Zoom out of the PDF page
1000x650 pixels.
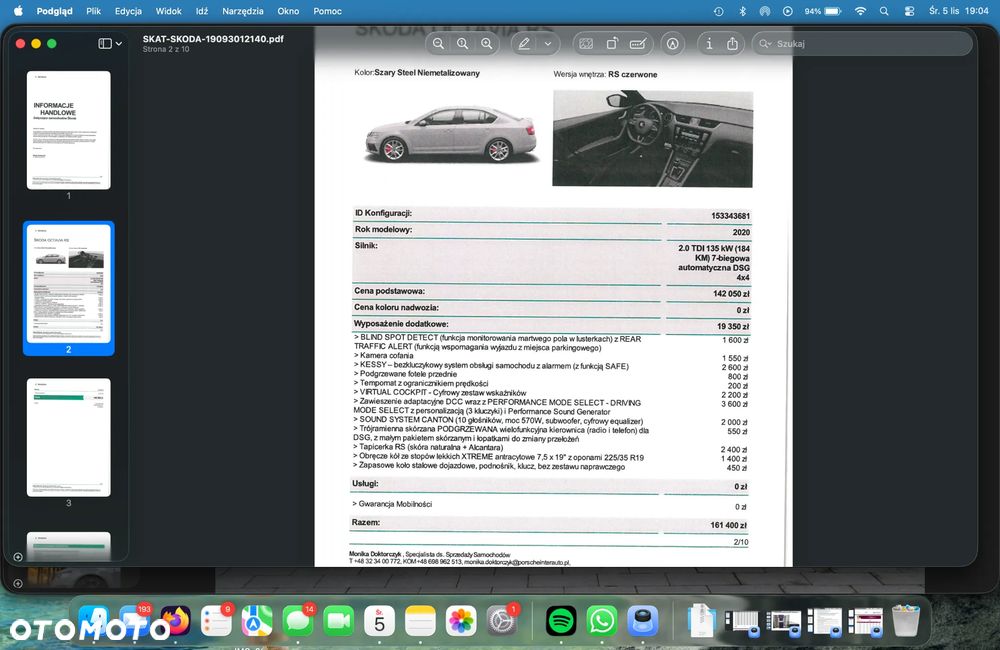[x=438, y=43]
